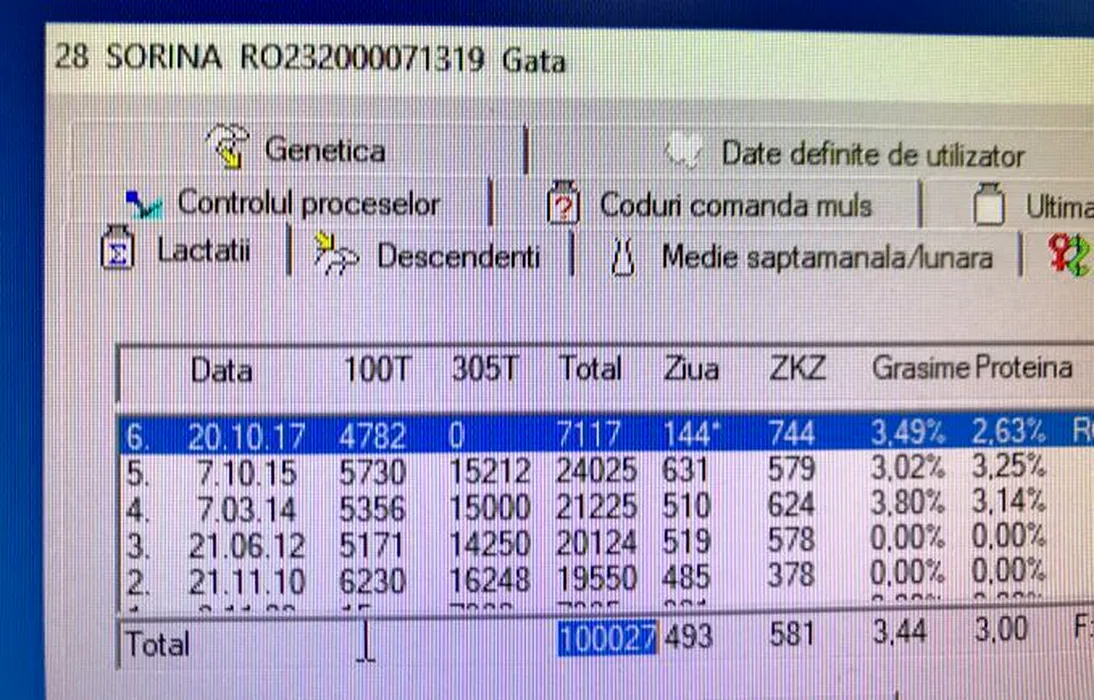Click the 305T value 16248
The height and width of the screenshot is (700, 1094).
coord(490,579)
